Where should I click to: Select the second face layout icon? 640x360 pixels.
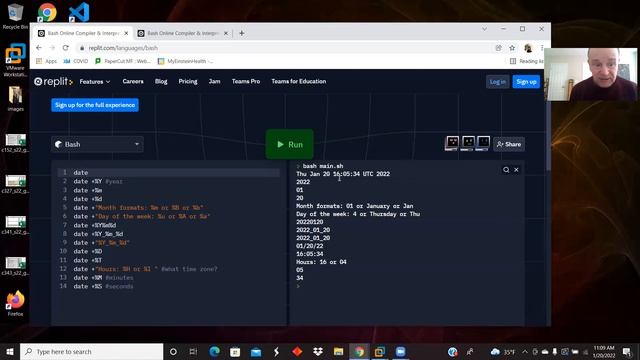coord(468,143)
